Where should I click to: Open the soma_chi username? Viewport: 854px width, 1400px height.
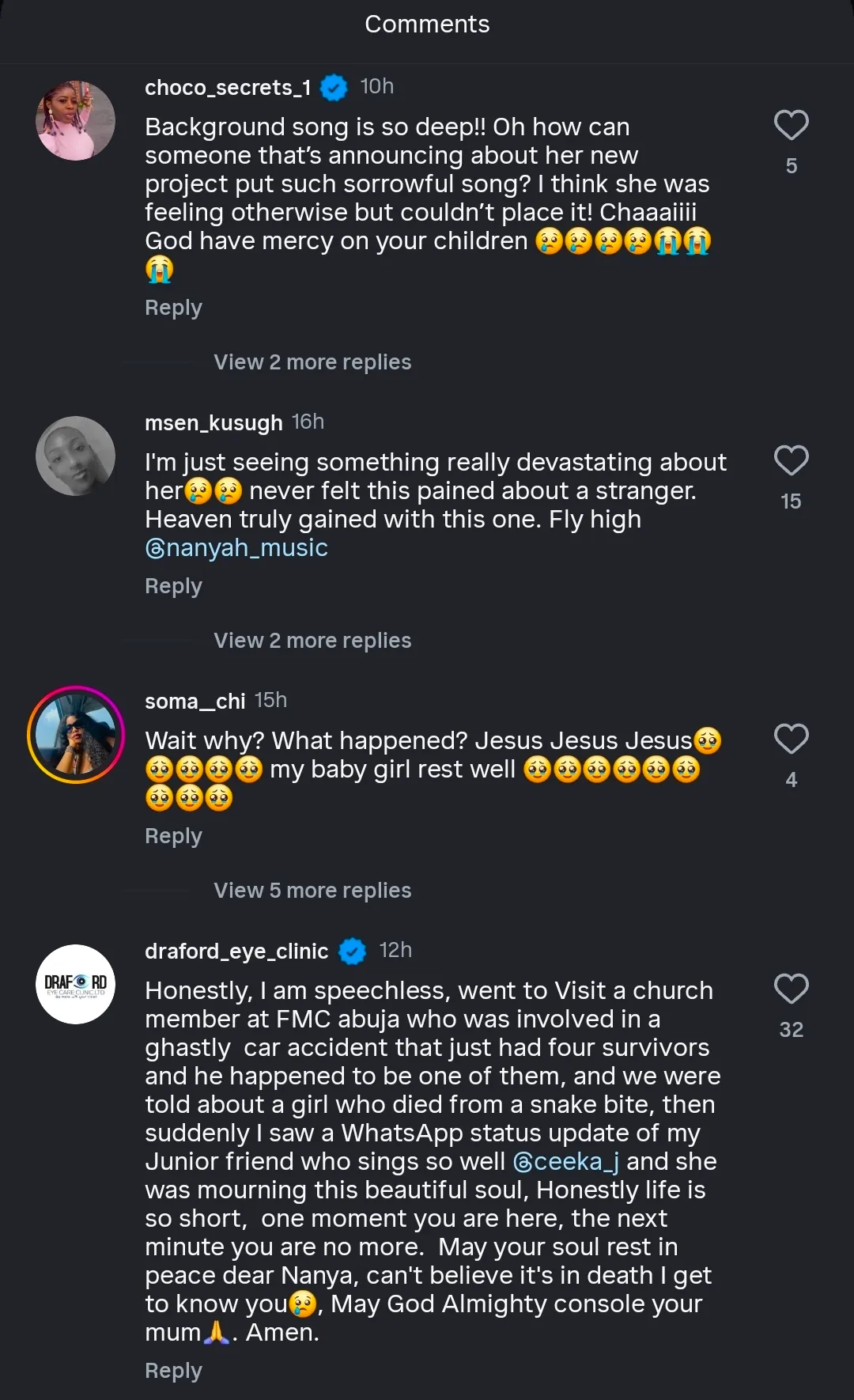coord(195,702)
